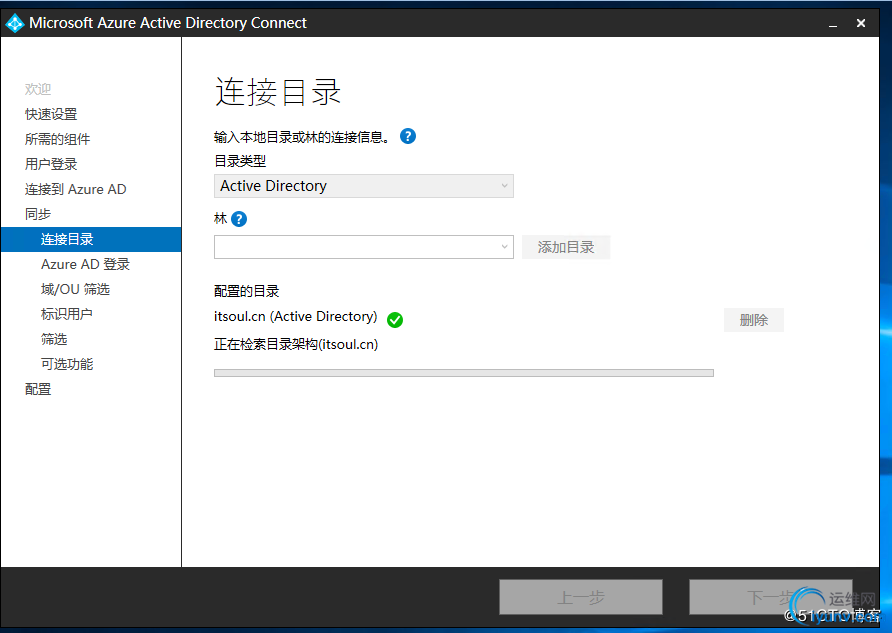Click the directory schema retrieval progress bar
The height and width of the screenshot is (633, 892).
pyautogui.click(x=464, y=373)
